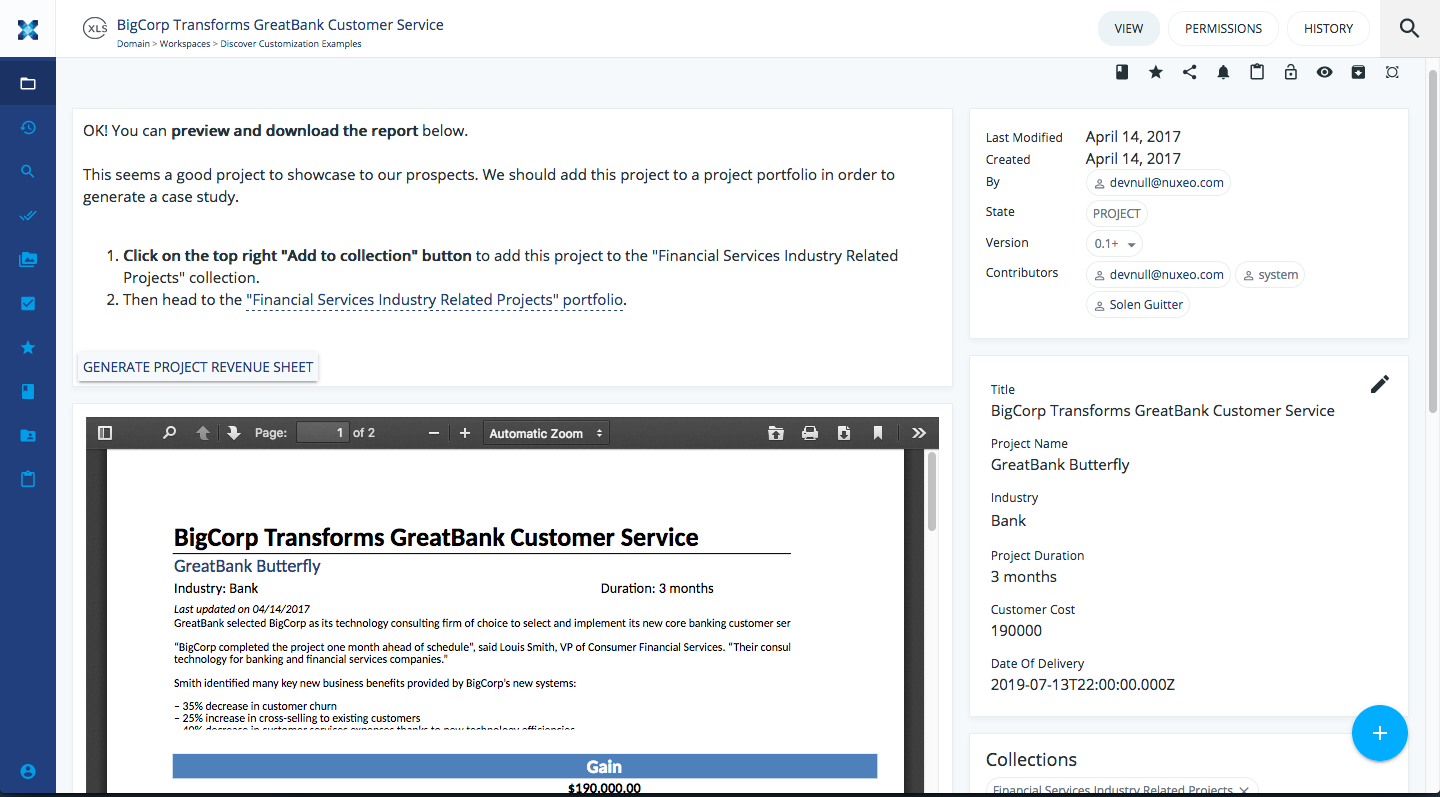Click the Add to collection bookmark icon
This screenshot has height=797, width=1440.
click(1122, 72)
